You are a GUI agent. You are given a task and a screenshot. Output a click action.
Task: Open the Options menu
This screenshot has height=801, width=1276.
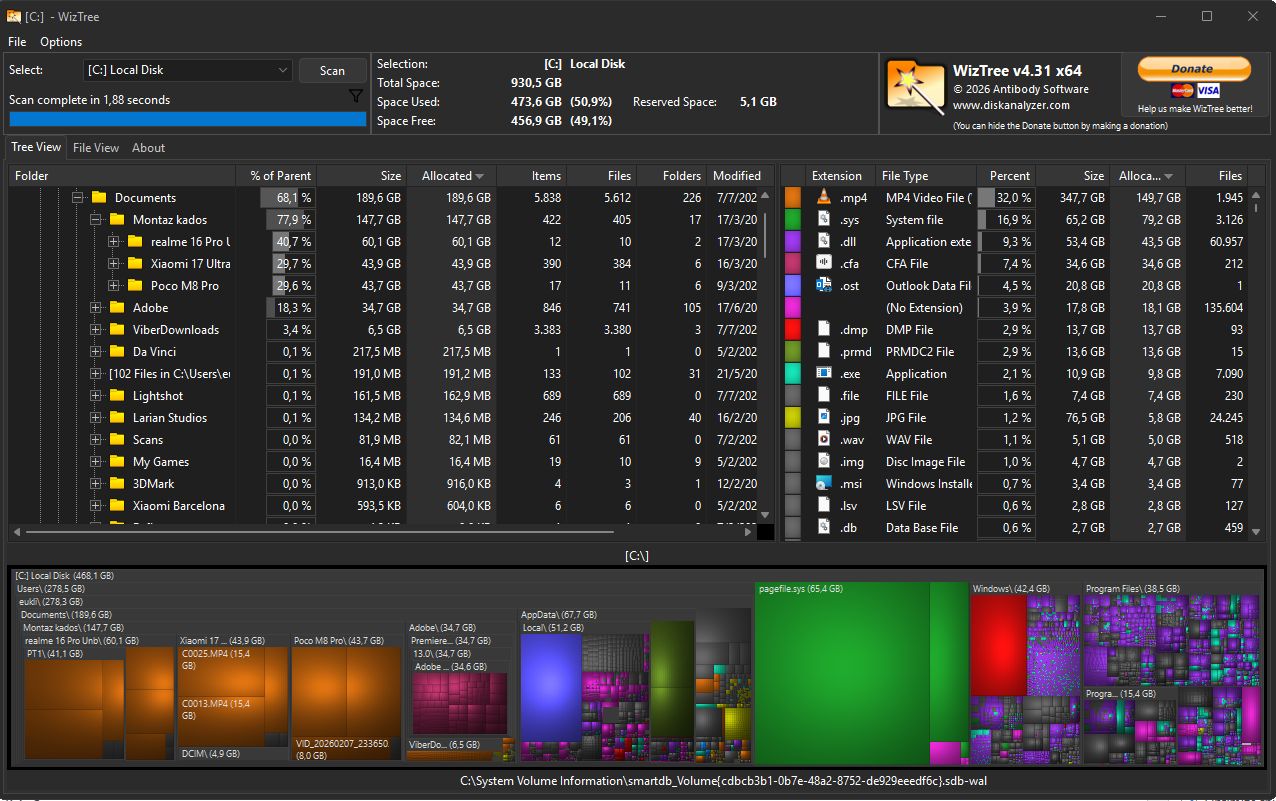[61, 42]
